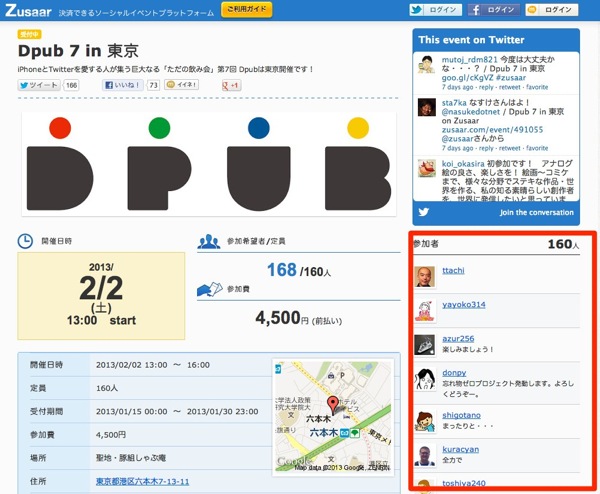Click the Facebook いいね！ button
Image resolution: width=600 pixels, height=494 pixels.
123,85
